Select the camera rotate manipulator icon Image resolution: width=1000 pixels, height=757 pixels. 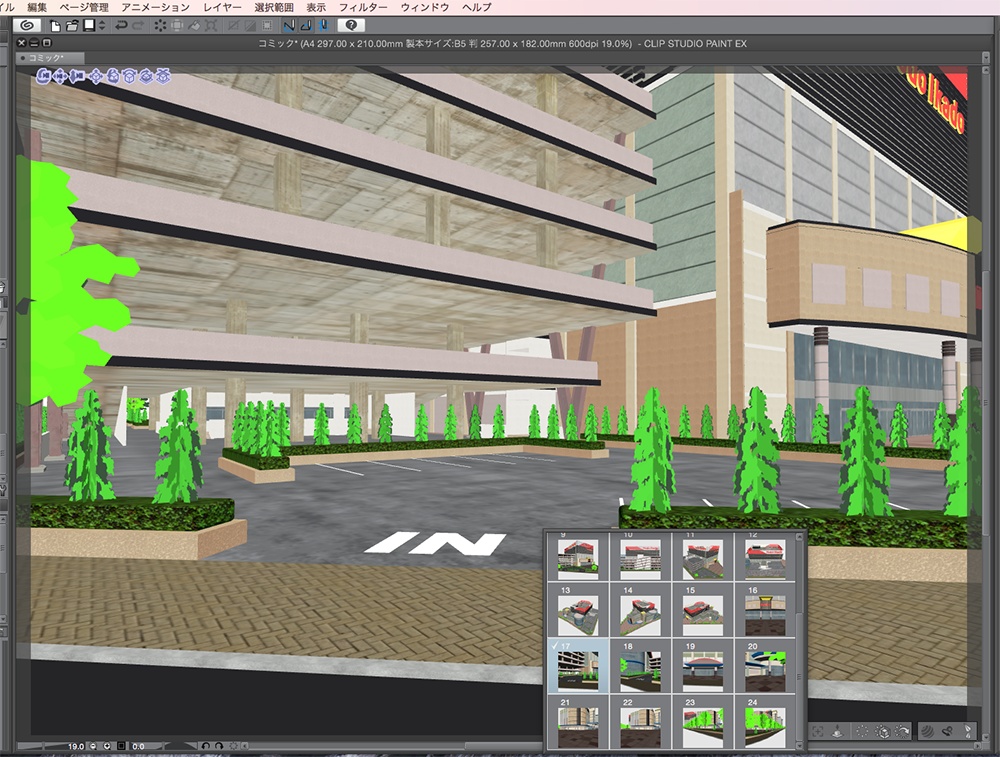(x=43, y=77)
